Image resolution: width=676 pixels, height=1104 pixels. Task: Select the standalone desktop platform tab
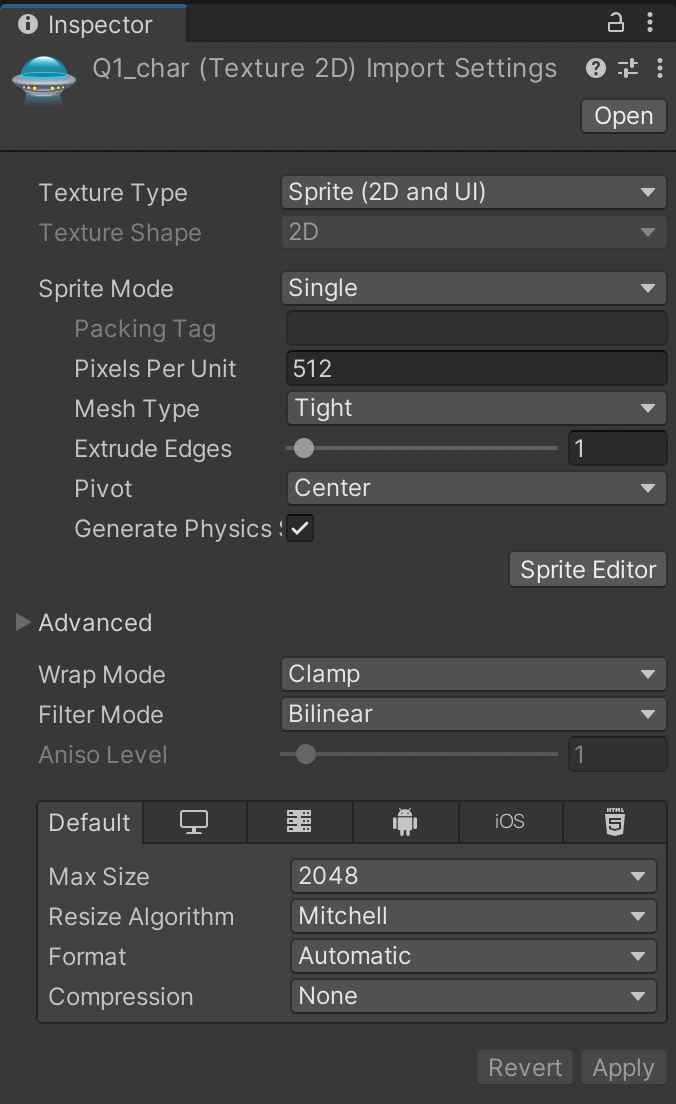point(194,822)
